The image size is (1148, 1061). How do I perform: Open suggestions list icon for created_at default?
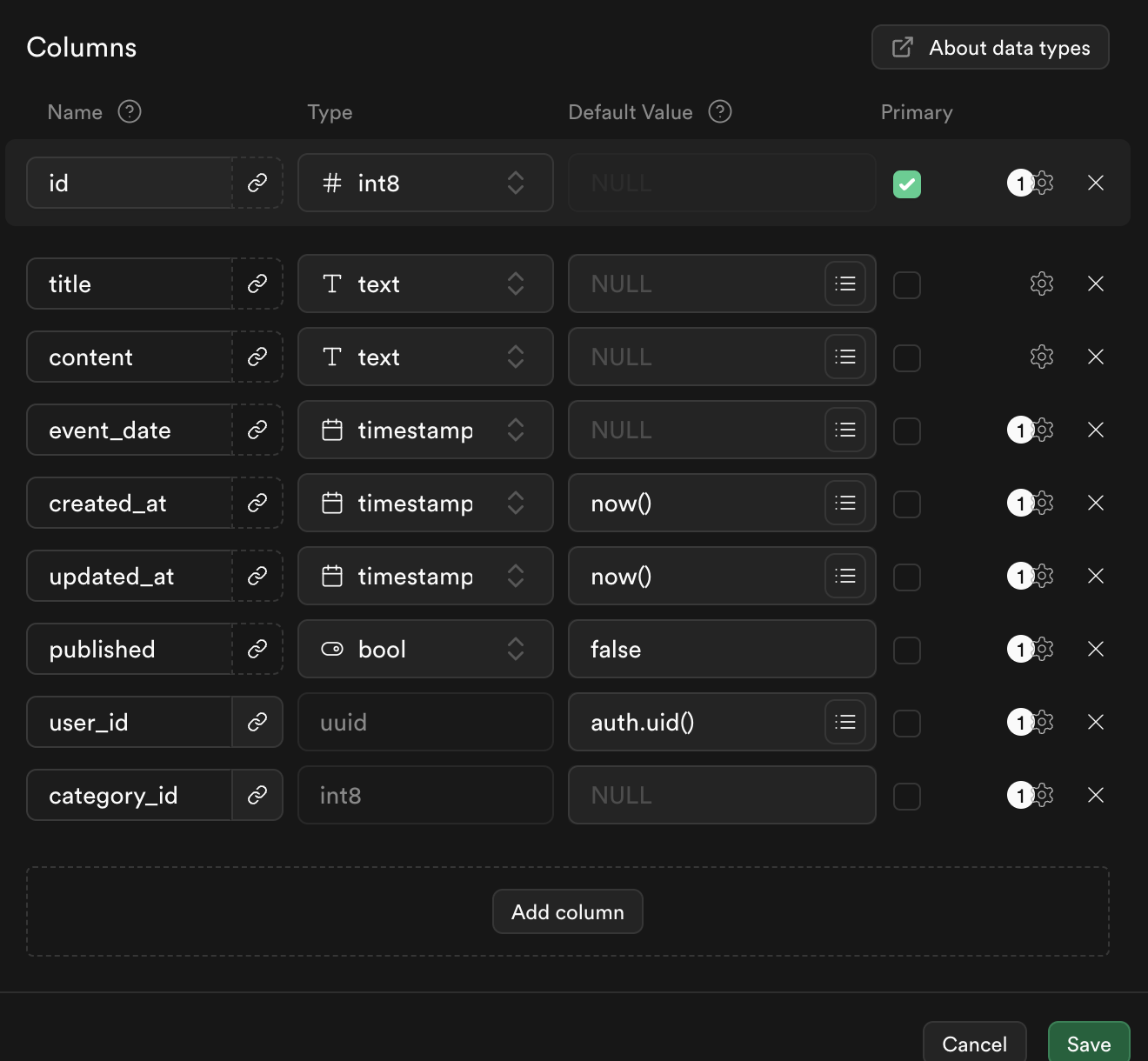pos(845,503)
